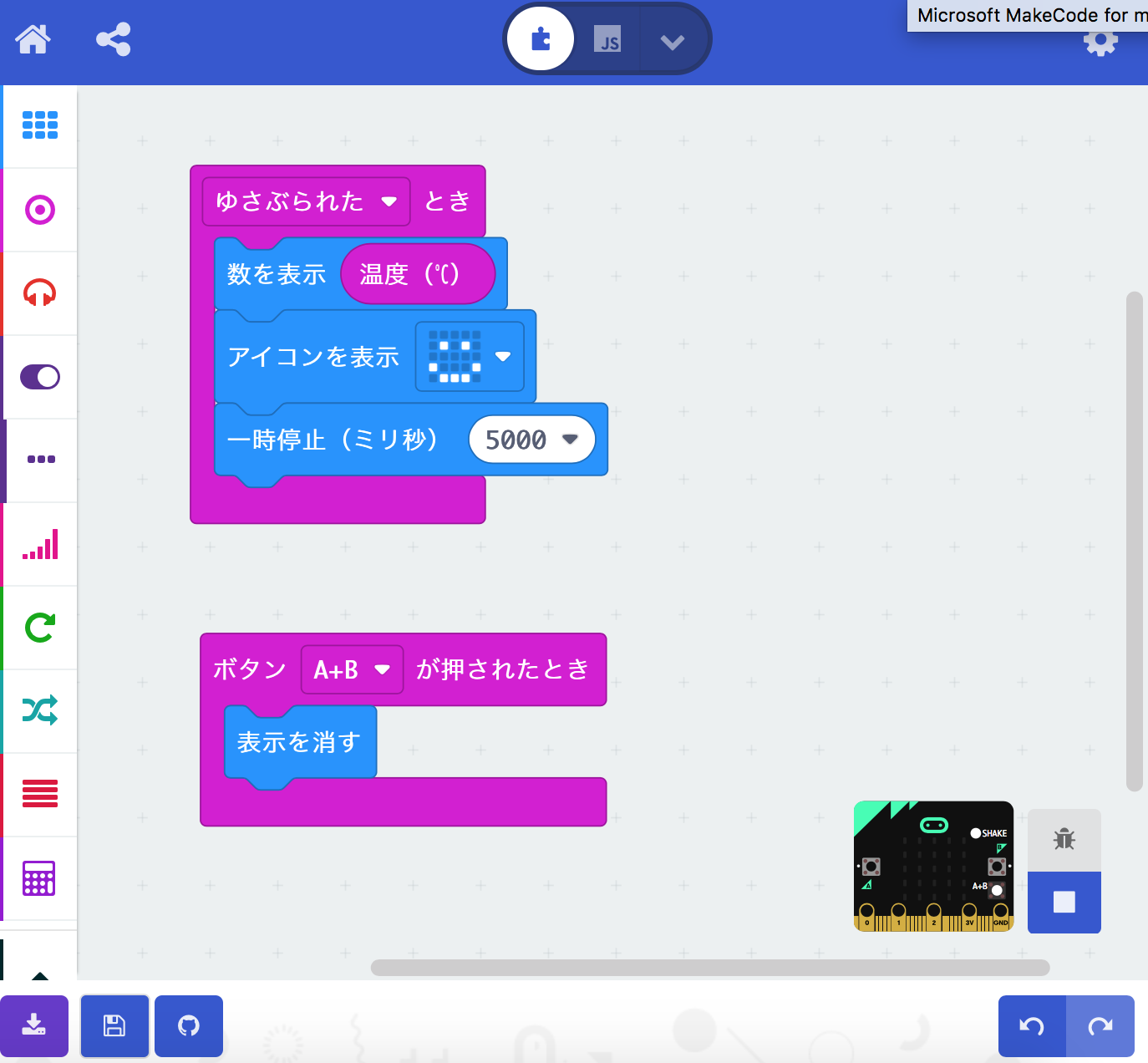Open the Basic blocks category
Image resolution: width=1148 pixels, height=1063 pixels.
click(x=40, y=125)
